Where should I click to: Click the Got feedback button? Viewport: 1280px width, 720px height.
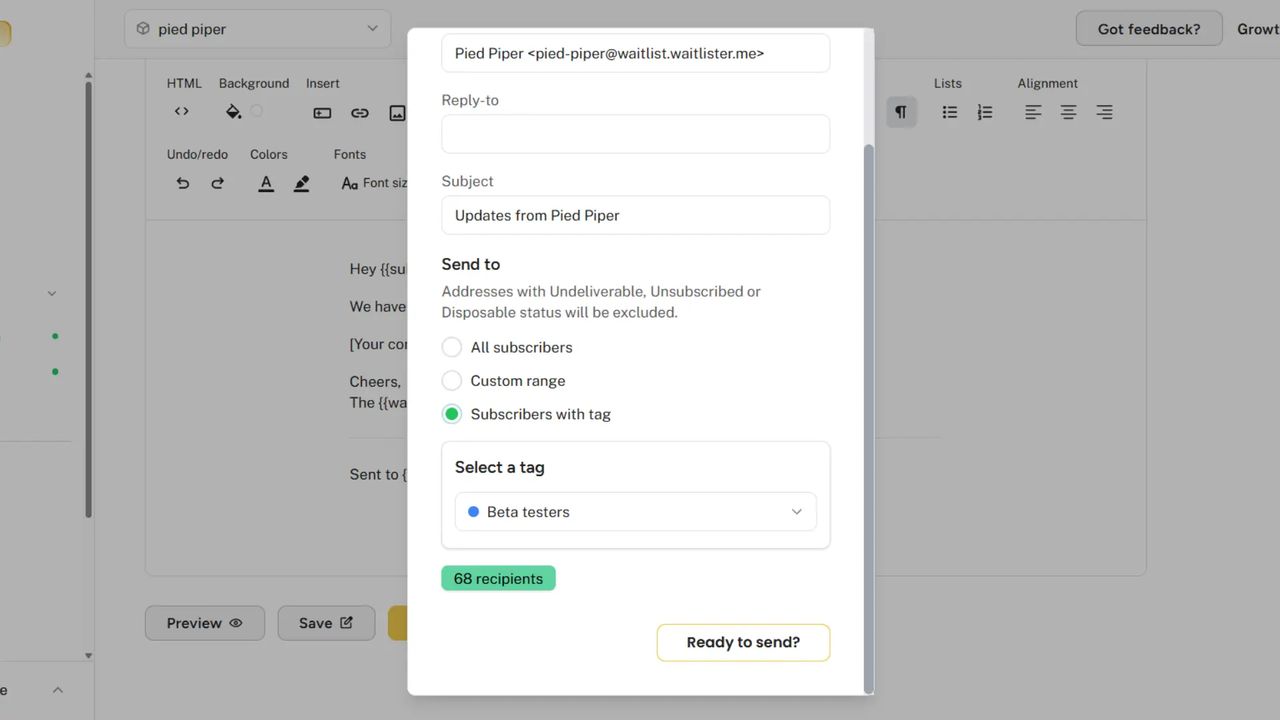coord(1148,28)
